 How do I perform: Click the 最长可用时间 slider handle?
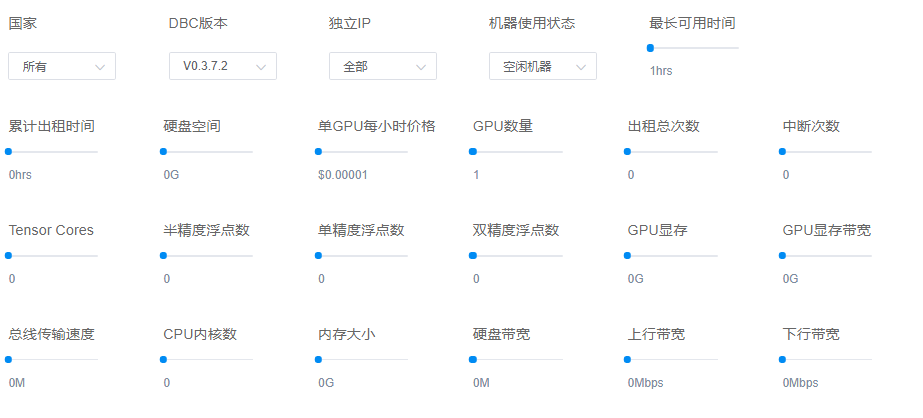[650, 47]
